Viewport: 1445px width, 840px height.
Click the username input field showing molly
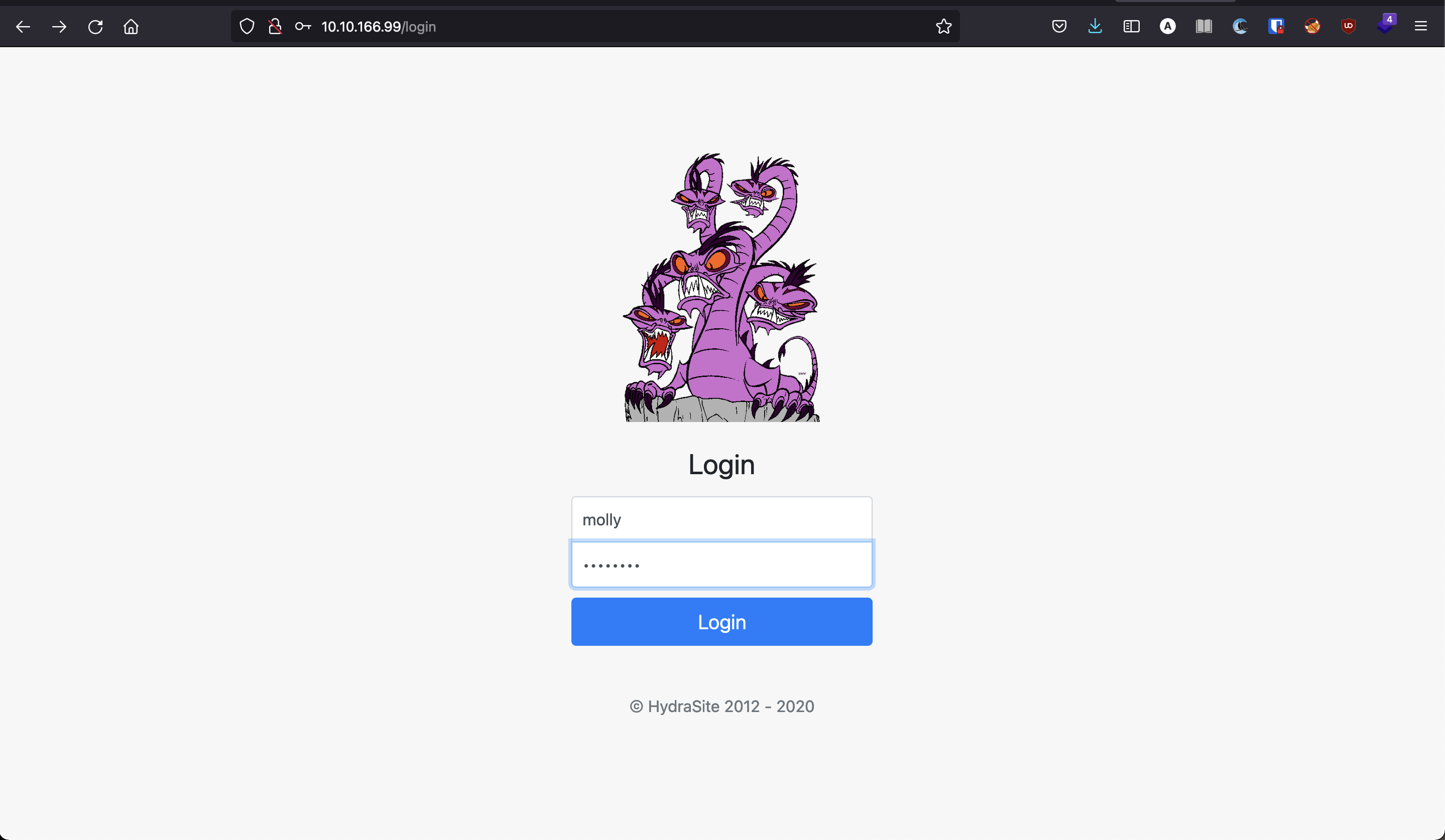[721, 519]
